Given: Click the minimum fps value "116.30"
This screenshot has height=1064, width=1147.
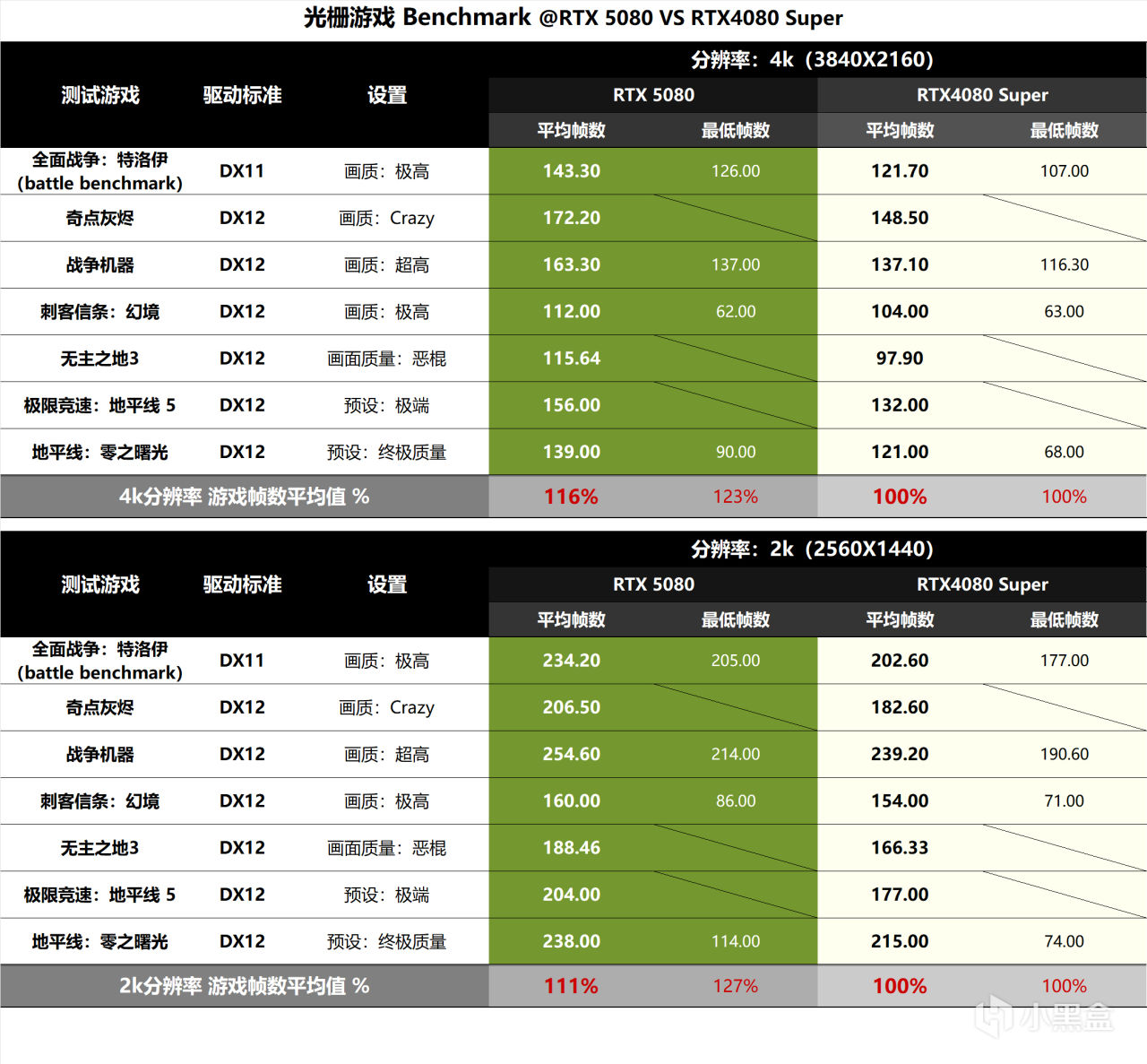Looking at the screenshot, I should coord(1065,264).
